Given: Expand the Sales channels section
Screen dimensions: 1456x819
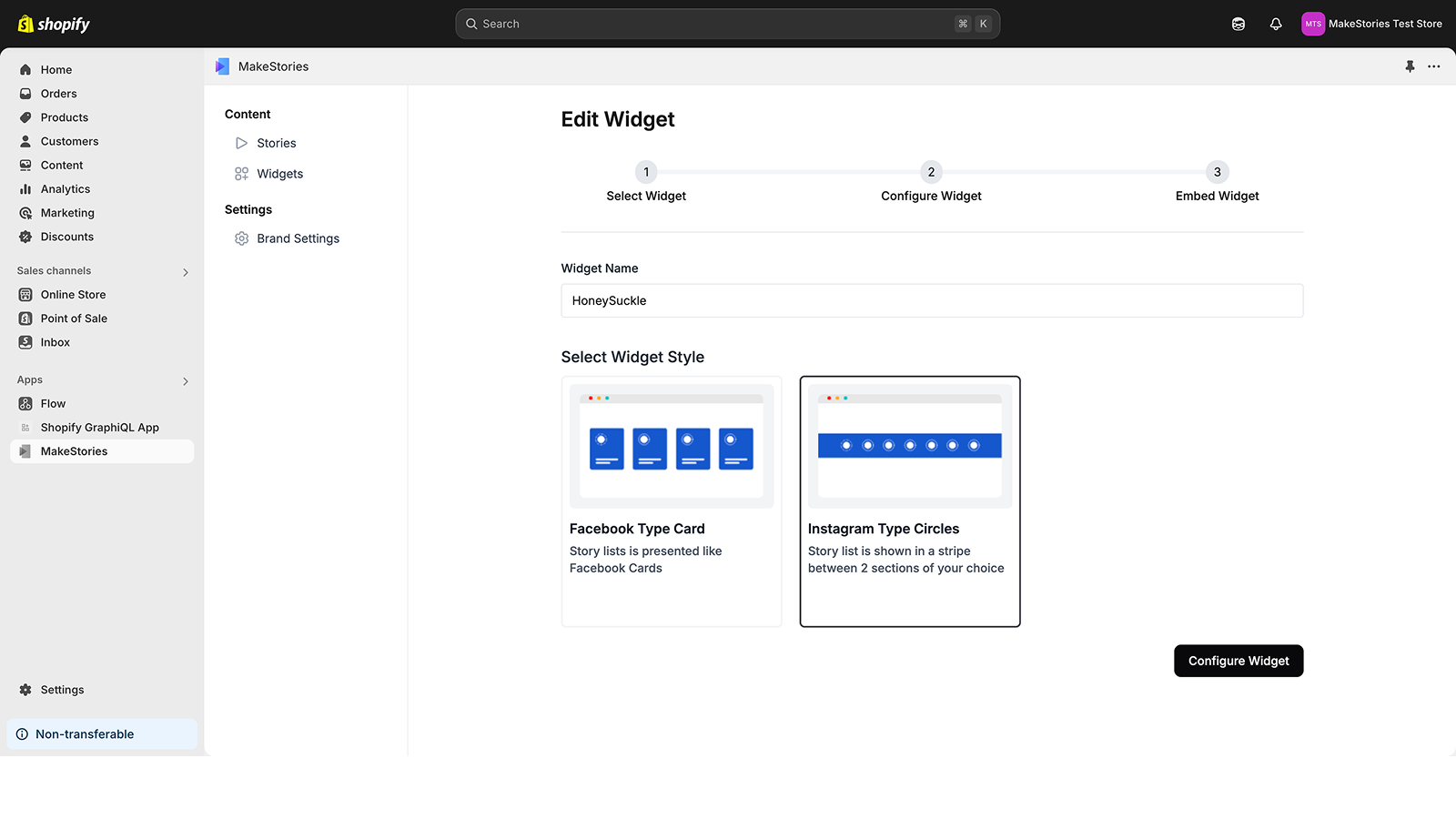Looking at the screenshot, I should (x=185, y=271).
